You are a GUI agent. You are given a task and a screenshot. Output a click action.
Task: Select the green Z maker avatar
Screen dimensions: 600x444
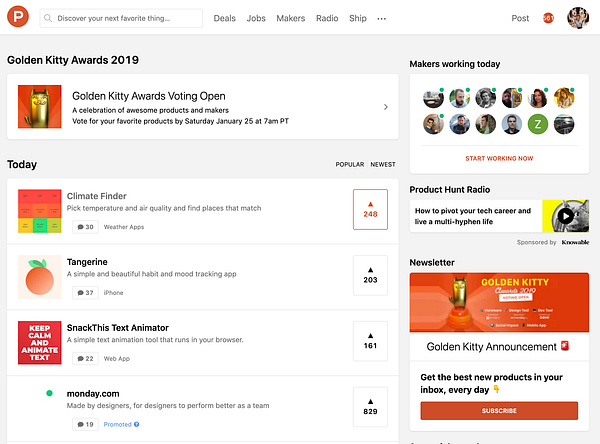click(538, 124)
